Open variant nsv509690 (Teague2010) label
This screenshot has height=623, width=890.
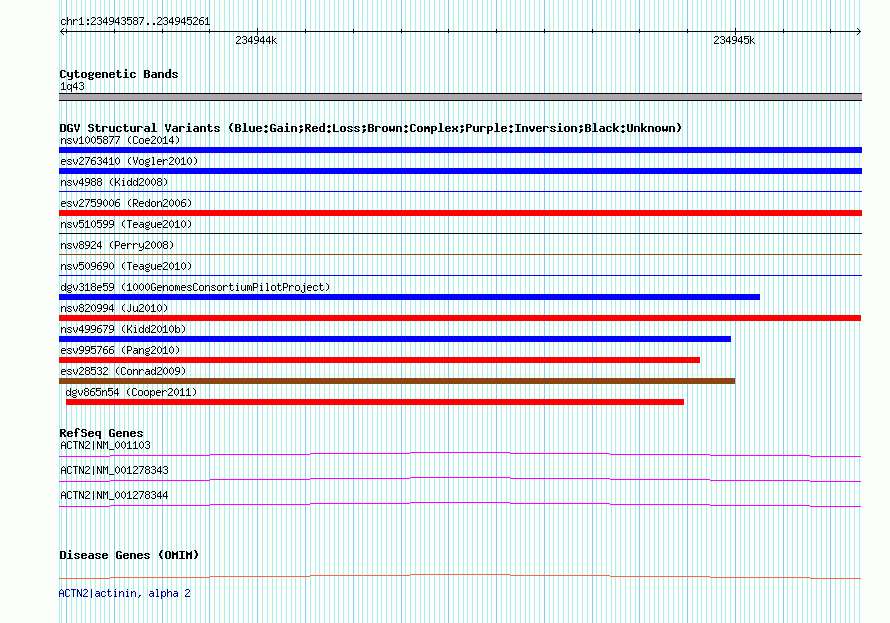(x=126, y=266)
